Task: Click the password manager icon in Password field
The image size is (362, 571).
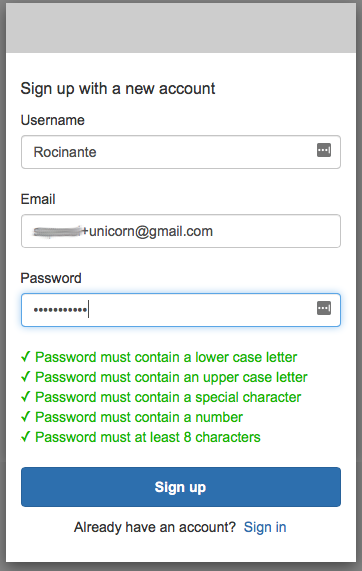Action: point(324,308)
